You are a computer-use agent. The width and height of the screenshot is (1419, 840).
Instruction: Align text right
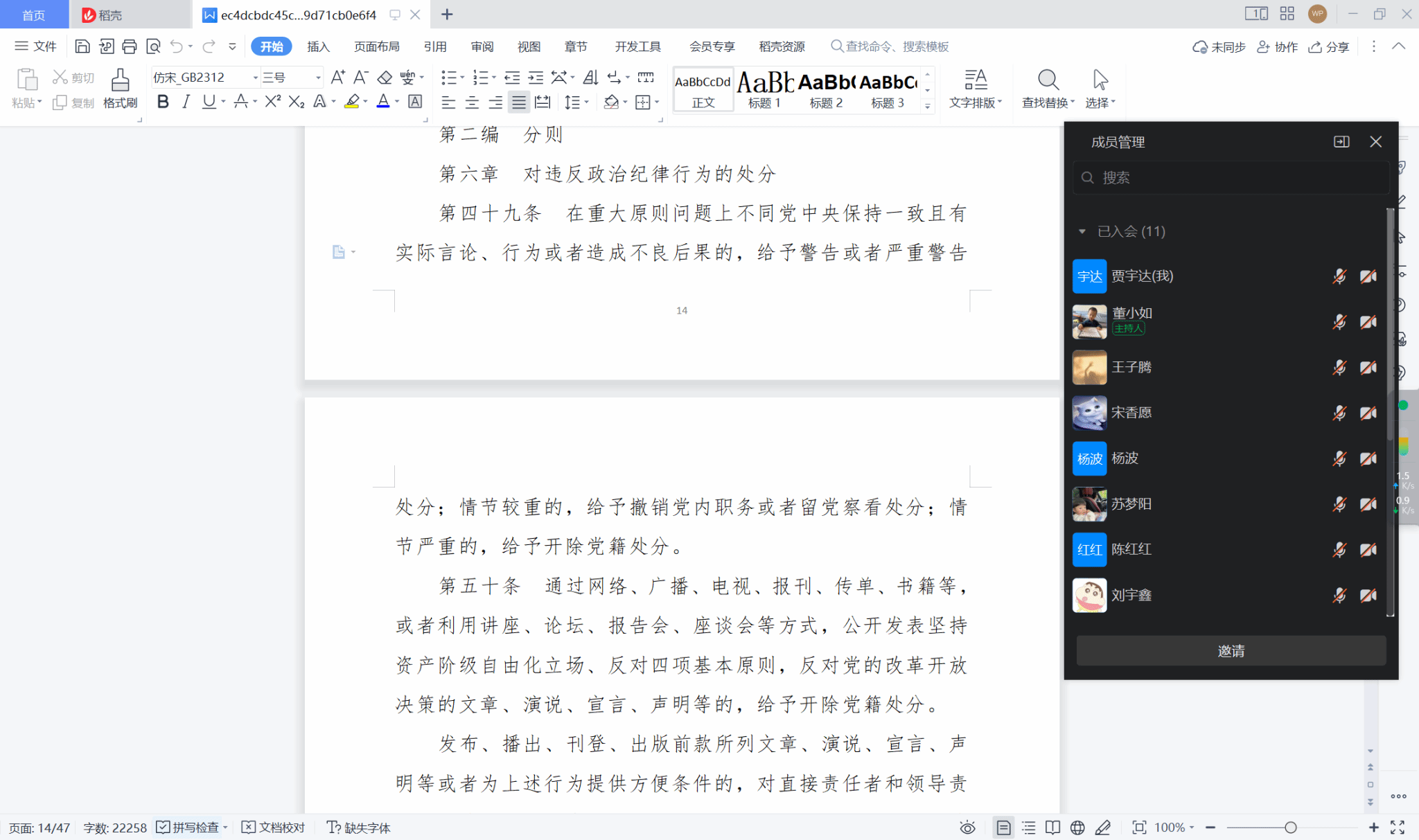[x=495, y=102]
